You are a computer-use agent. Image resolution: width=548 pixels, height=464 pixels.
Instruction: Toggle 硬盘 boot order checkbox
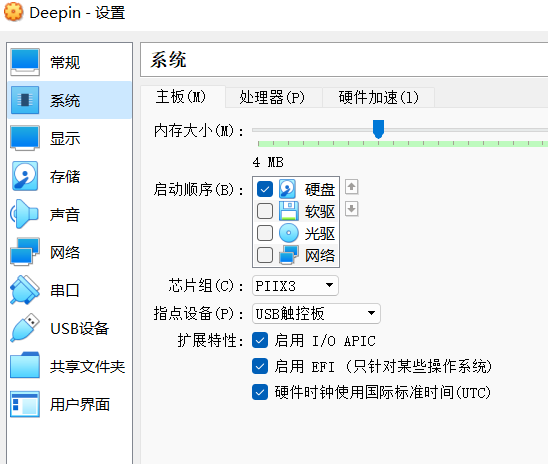tap(265, 189)
